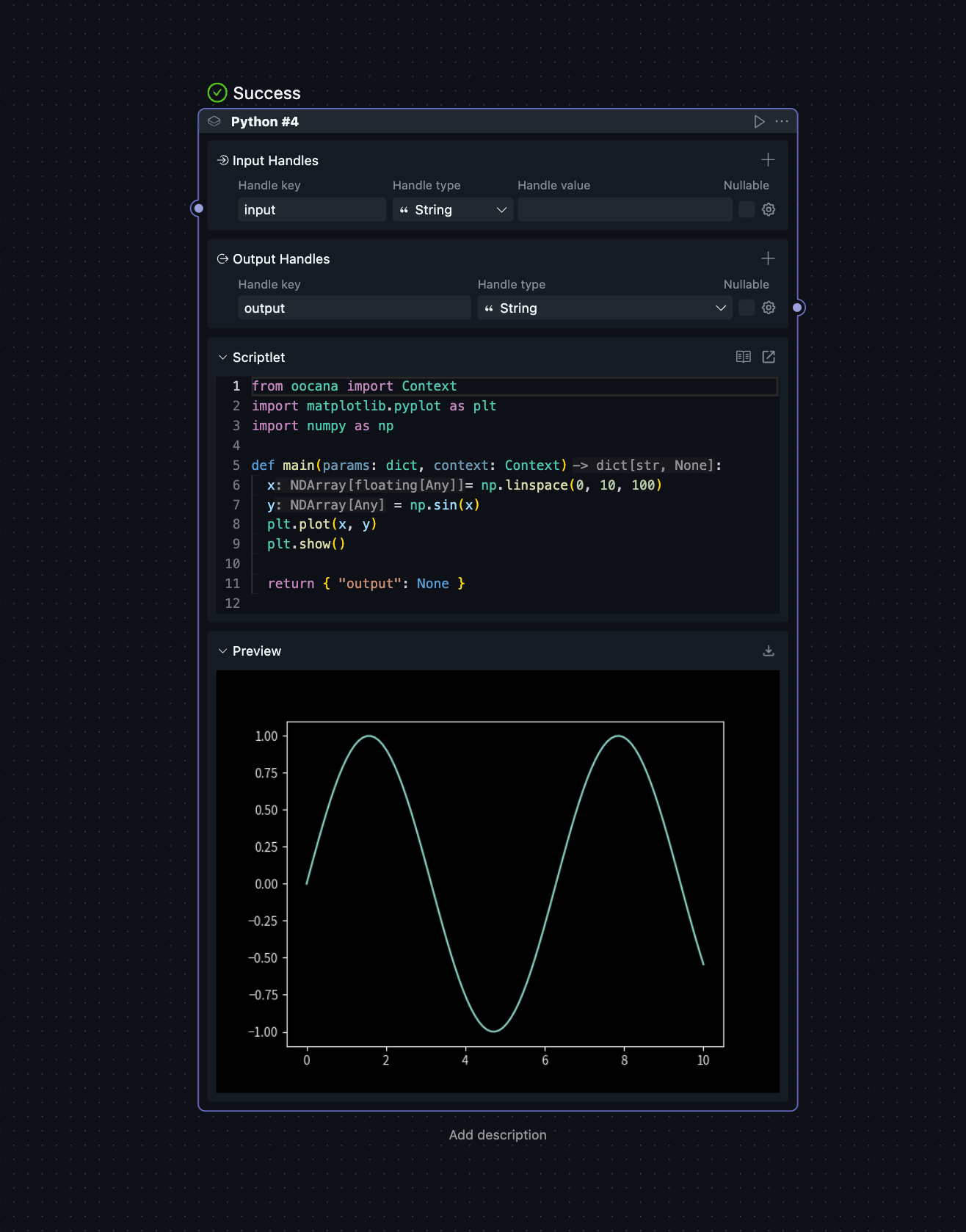Add a new output handle

point(768,258)
